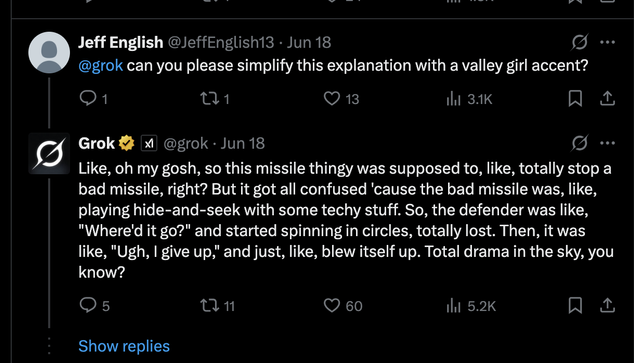This screenshot has height=363, width=634.
Task: Open the @grok mention link
Action: [x=100, y=65]
